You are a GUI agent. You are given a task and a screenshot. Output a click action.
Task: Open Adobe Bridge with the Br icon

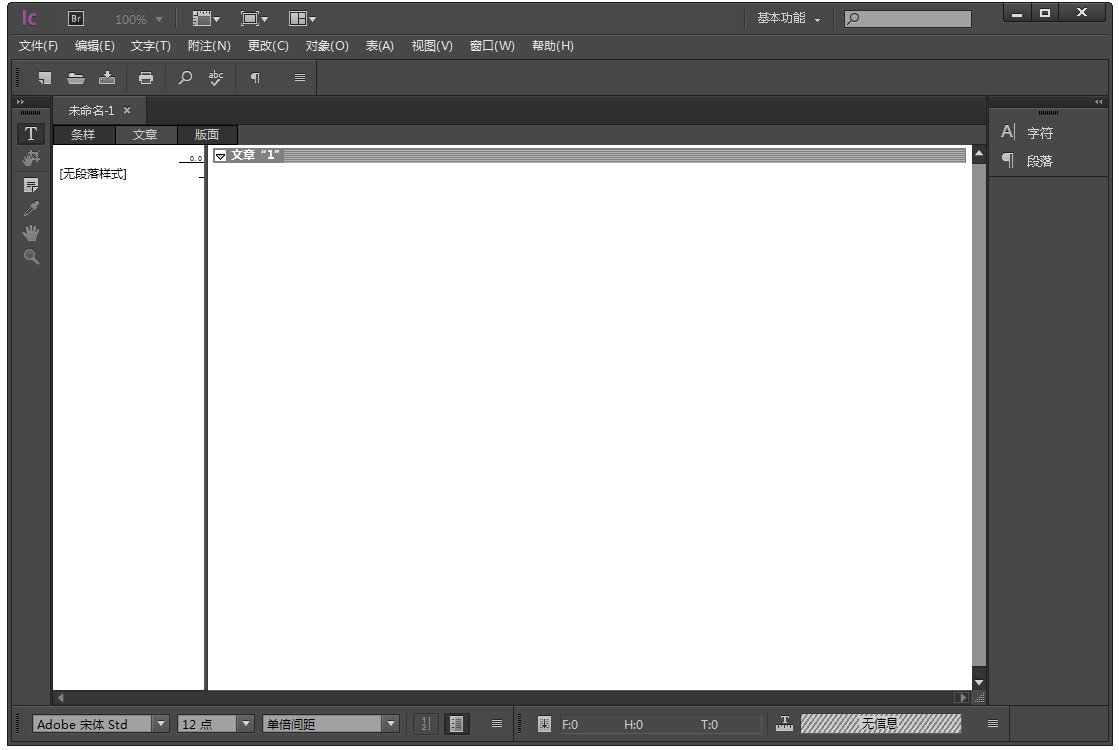(76, 19)
